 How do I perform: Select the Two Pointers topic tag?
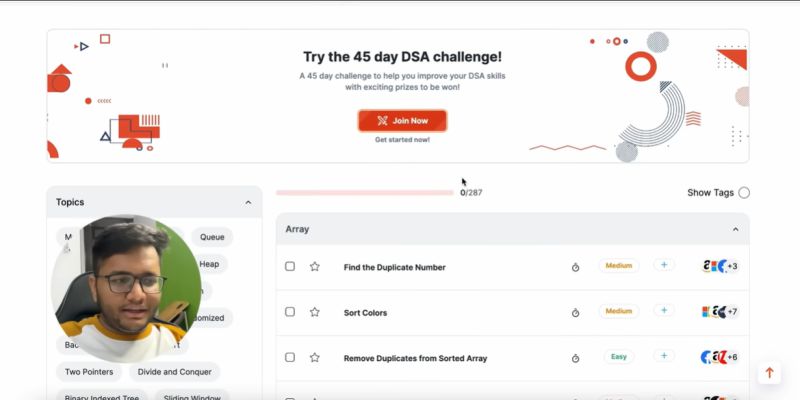(89, 372)
